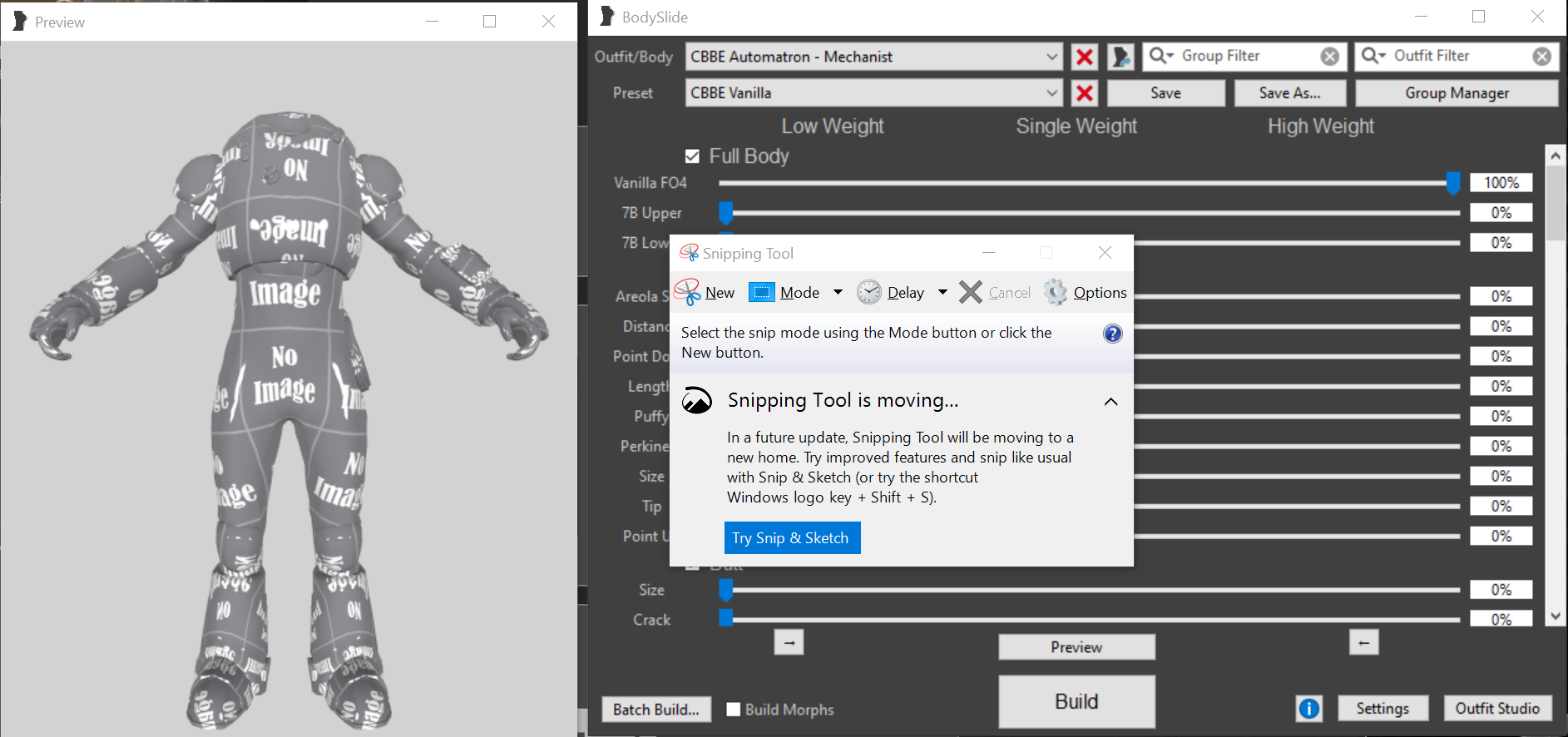Click the 7B Upper slider handle
The image size is (1568, 737).
click(x=725, y=213)
